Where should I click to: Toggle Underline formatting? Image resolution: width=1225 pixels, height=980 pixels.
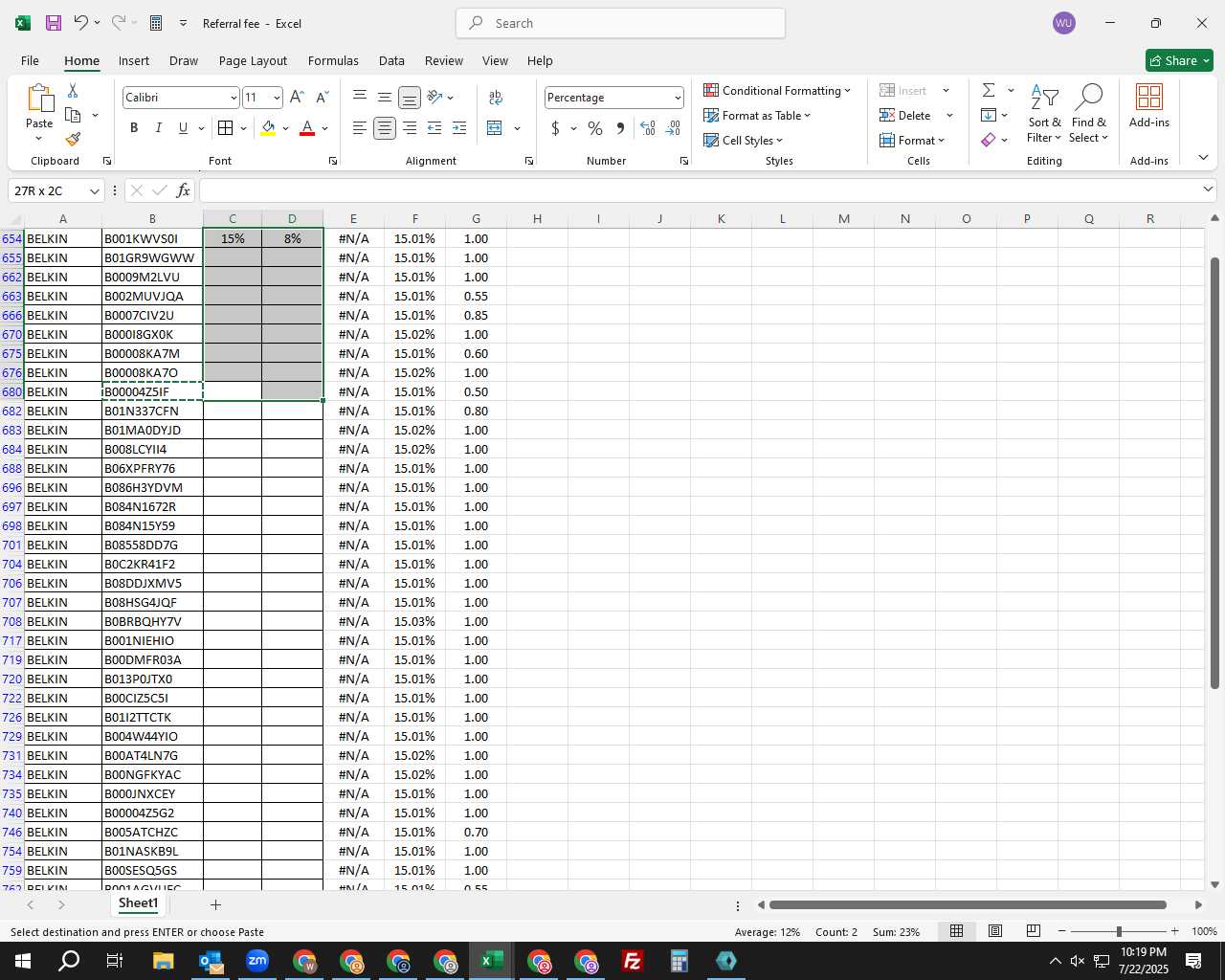[183, 128]
